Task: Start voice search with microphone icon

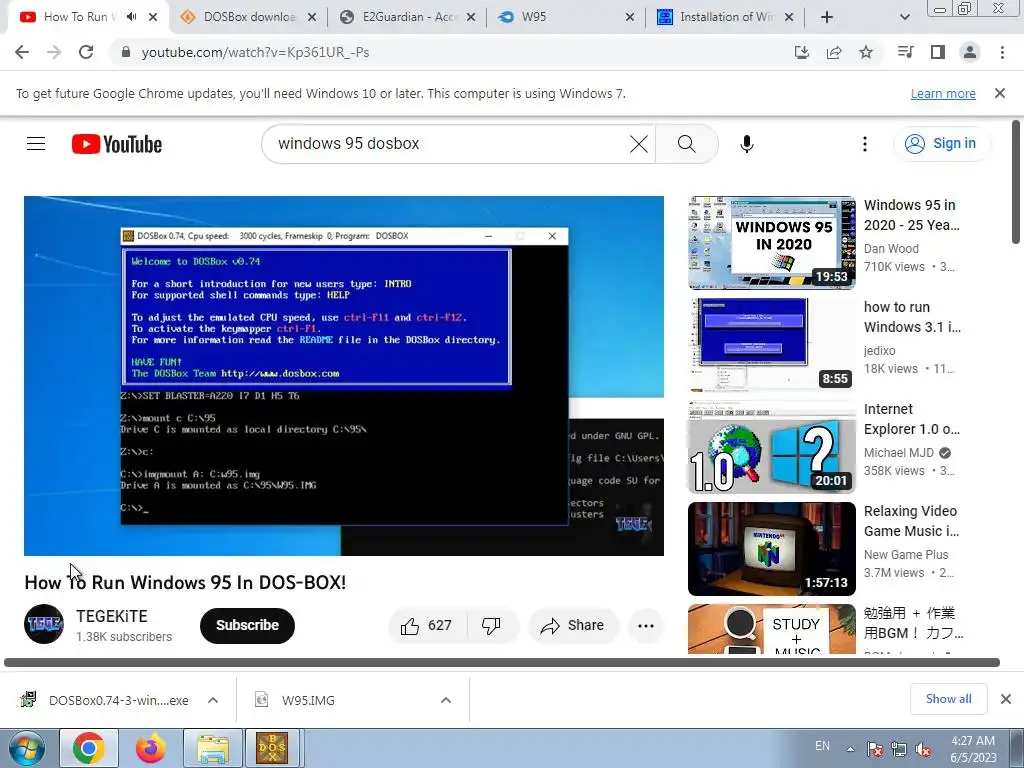Action: click(x=747, y=144)
